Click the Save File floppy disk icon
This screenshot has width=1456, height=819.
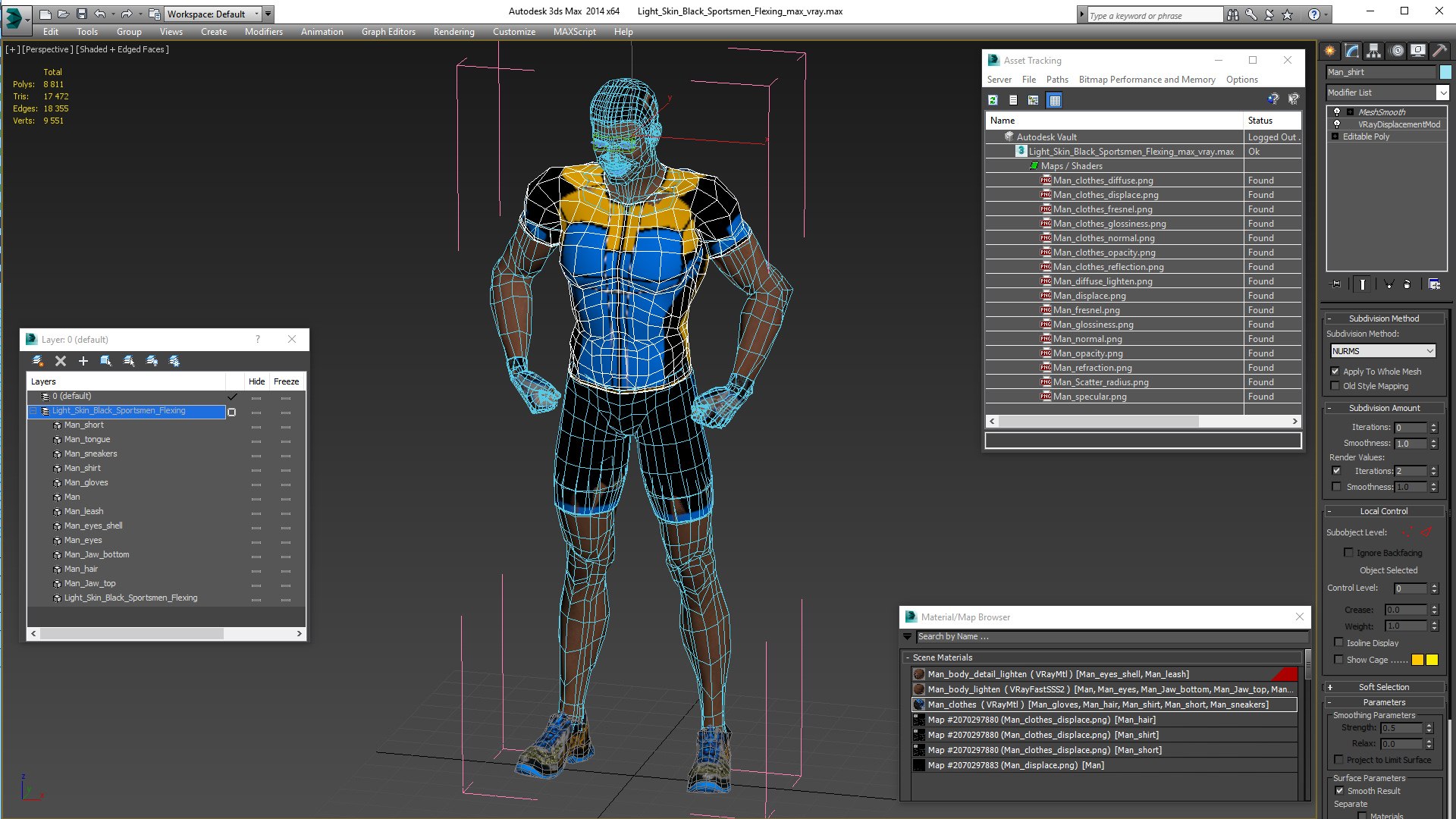point(81,14)
